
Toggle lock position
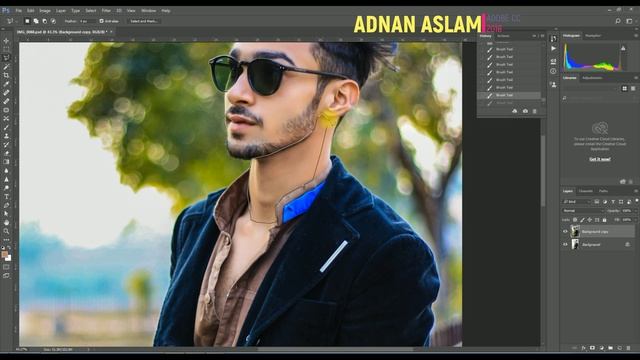[x=590, y=220]
